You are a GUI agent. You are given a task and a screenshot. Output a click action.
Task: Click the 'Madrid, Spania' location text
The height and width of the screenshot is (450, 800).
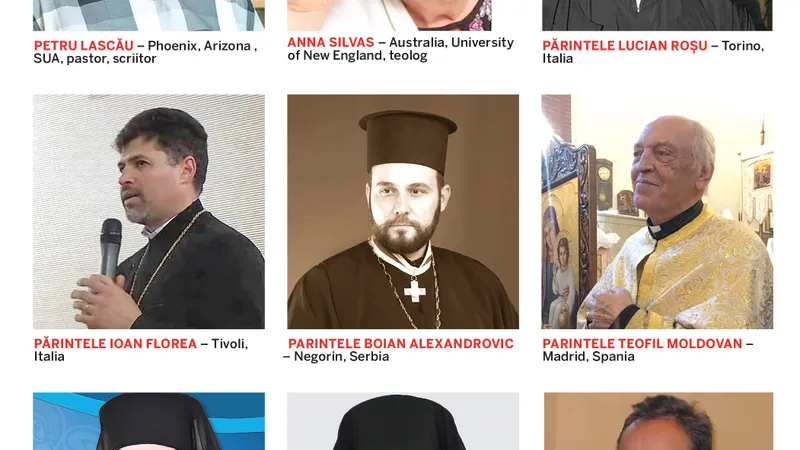(588, 357)
